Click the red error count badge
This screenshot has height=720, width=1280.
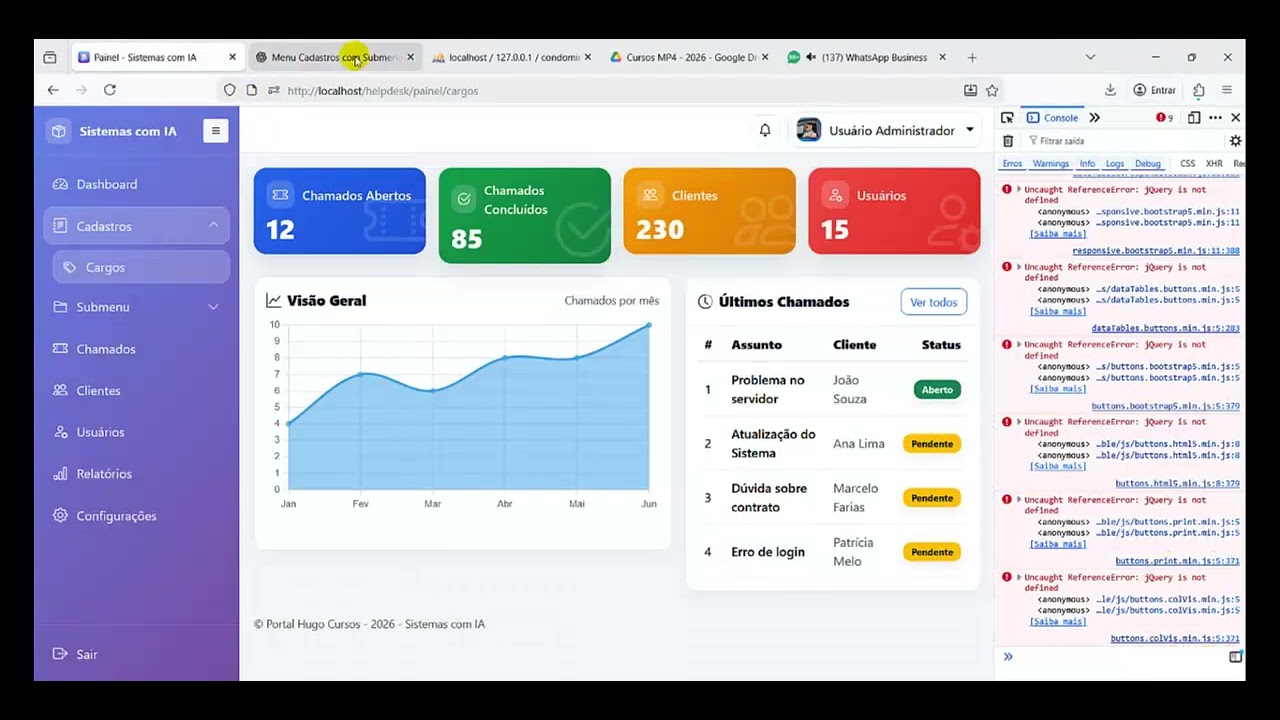click(x=1165, y=118)
